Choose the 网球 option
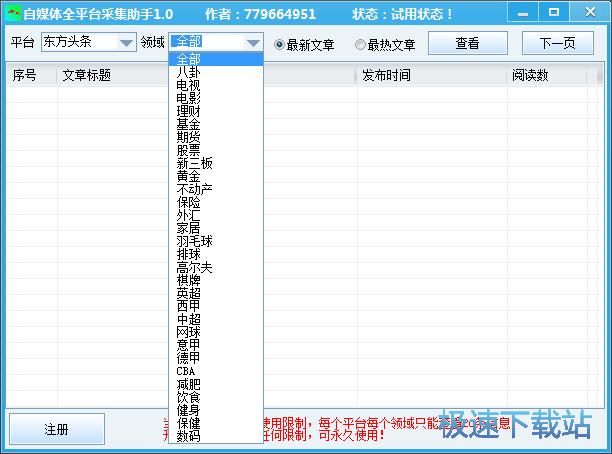This screenshot has width=612, height=454. point(216,332)
